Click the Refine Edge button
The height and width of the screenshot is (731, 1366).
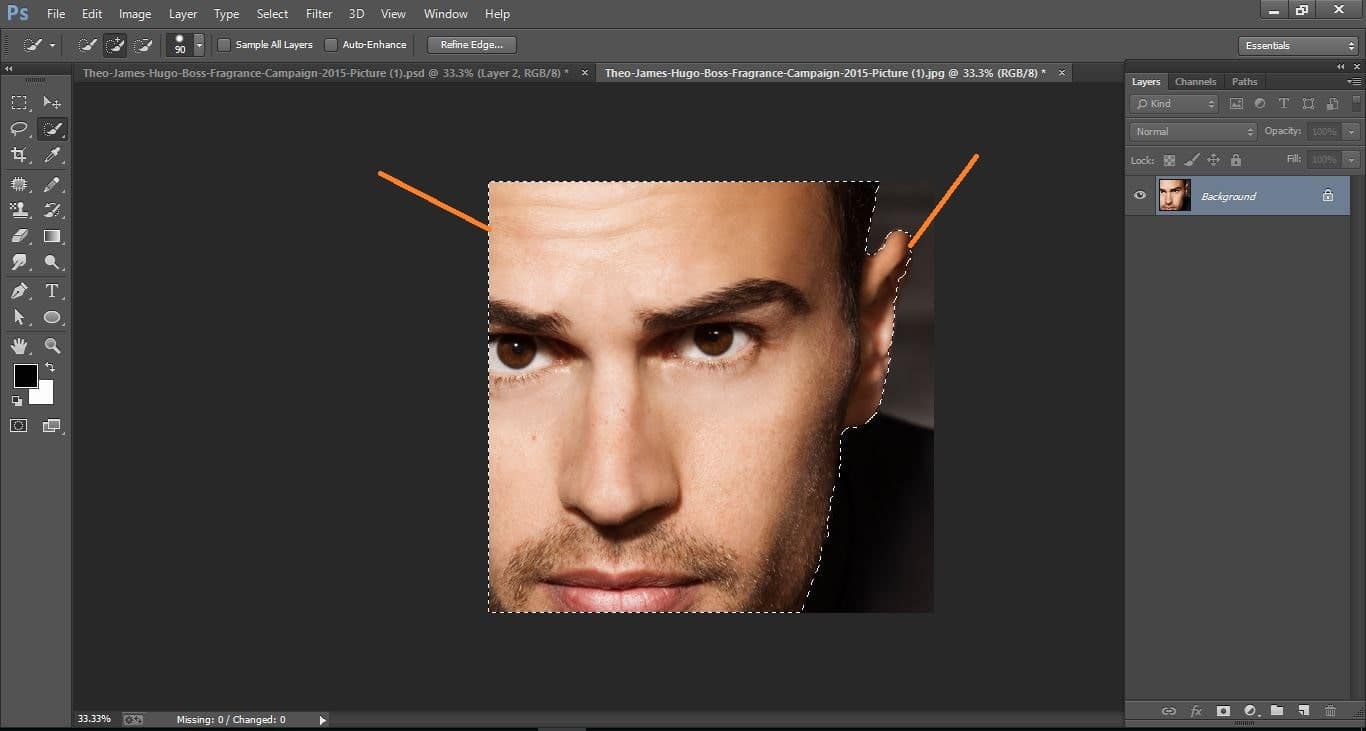[x=470, y=44]
